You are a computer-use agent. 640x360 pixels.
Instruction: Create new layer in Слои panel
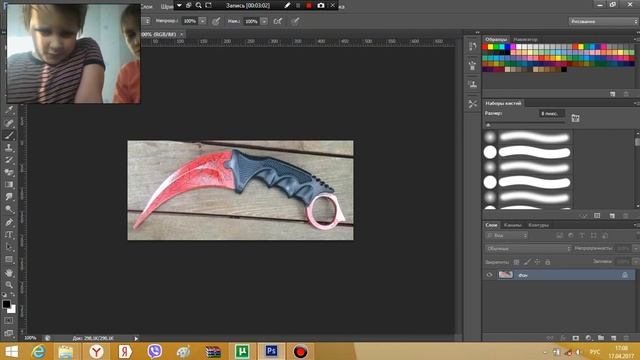tap(613, 338)
